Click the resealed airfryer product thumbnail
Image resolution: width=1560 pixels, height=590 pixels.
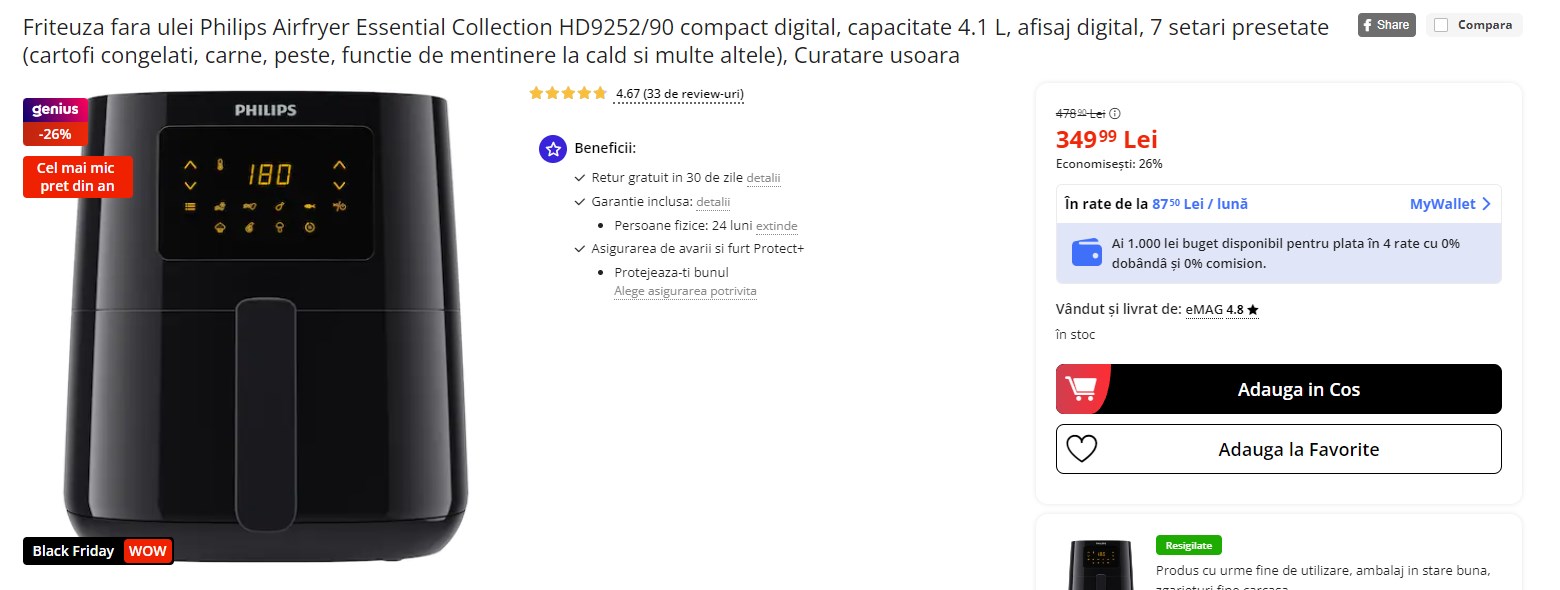[1103, 565]
